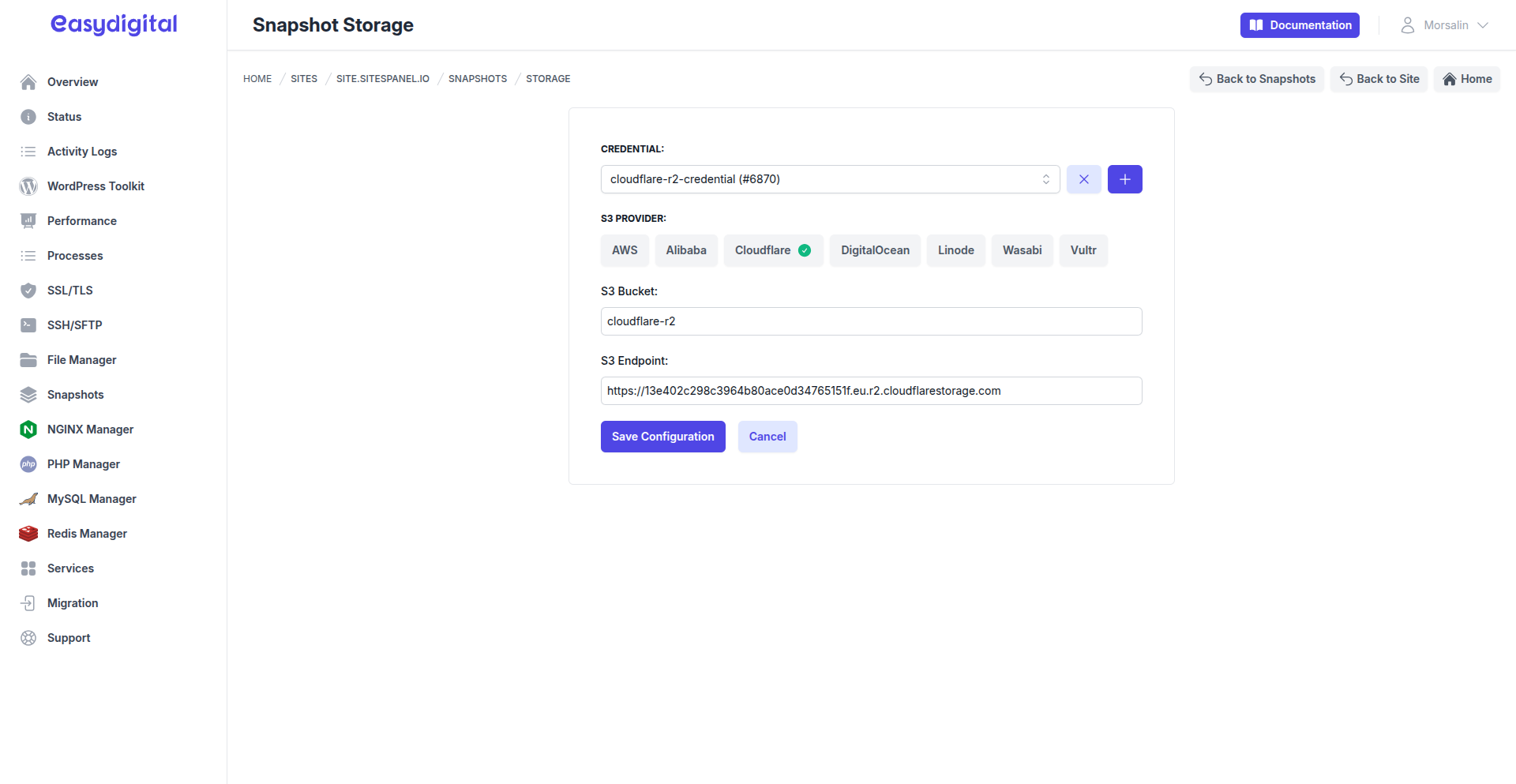
Task: Open the Snapshots section in sidebar
Action: [75, 394]
